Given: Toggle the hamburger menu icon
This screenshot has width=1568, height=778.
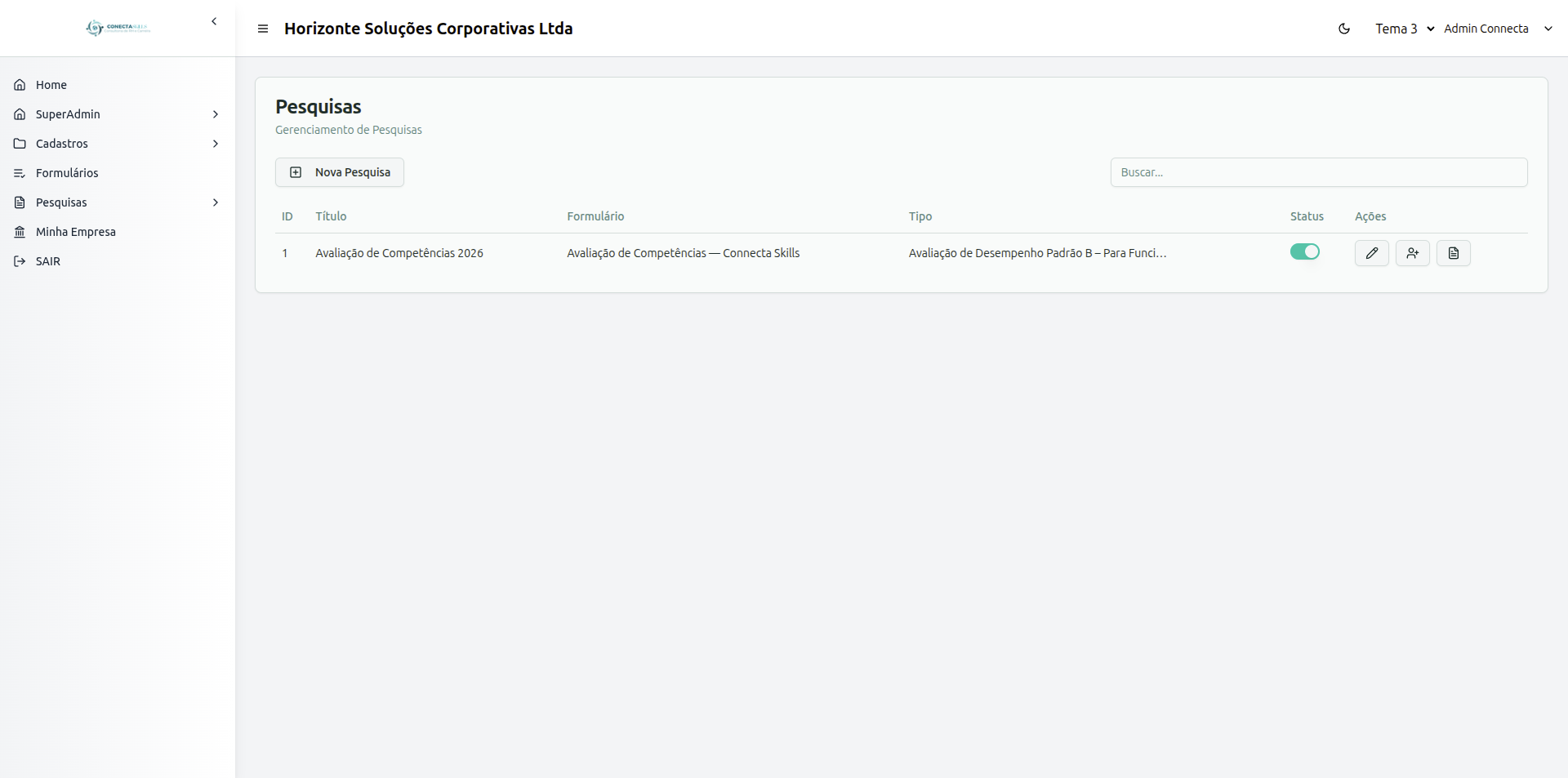Looking at the screenshot, I should [x=263, y=29].
